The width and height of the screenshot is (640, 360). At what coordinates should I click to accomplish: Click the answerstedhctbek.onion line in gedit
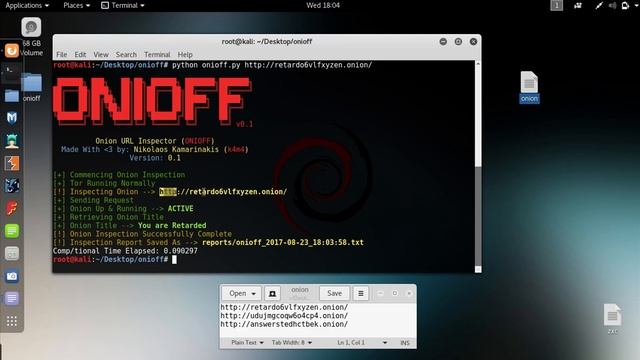(x=284, y=324)
